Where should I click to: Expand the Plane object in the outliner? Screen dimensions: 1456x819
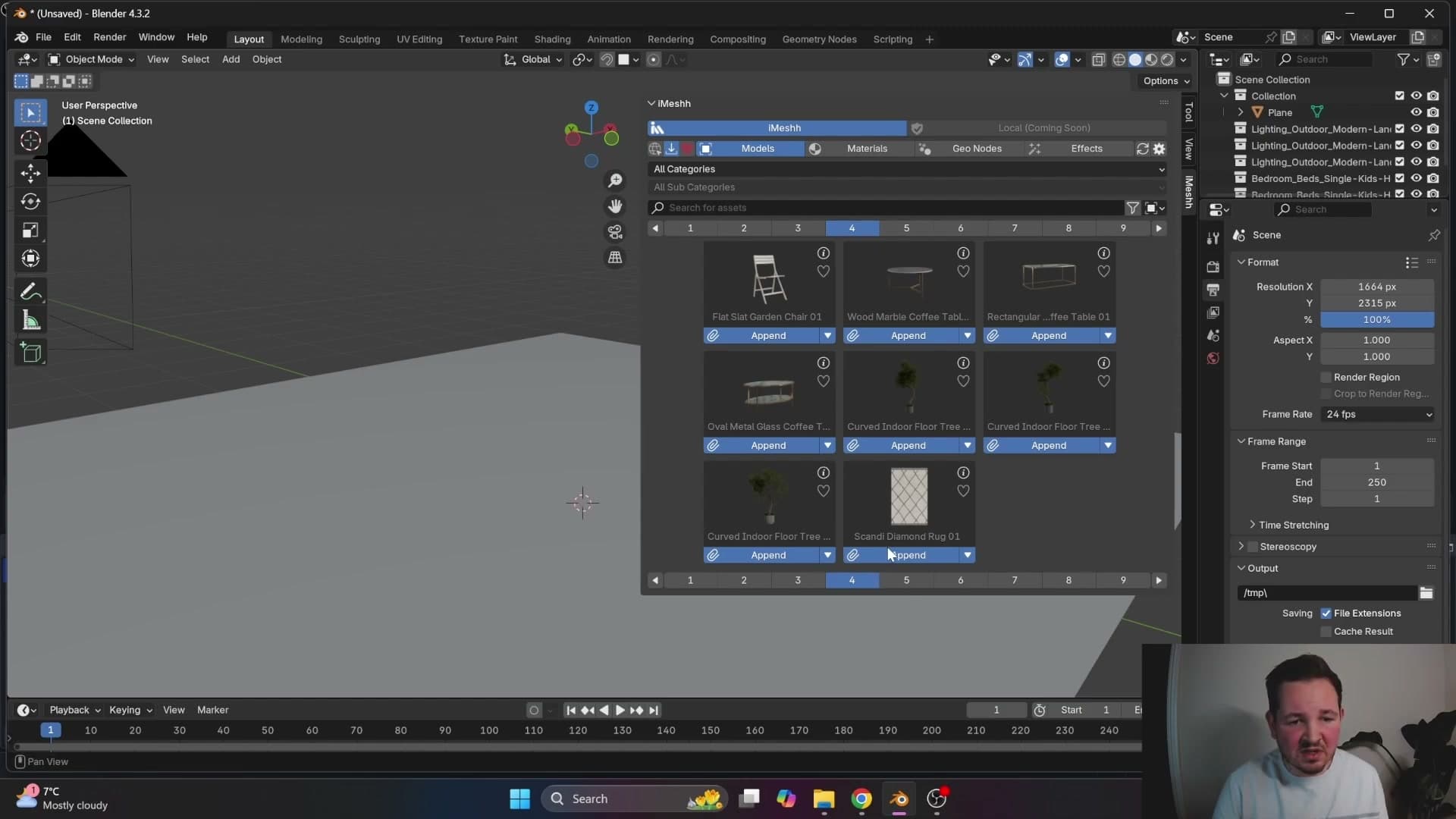click(1241, 112)
